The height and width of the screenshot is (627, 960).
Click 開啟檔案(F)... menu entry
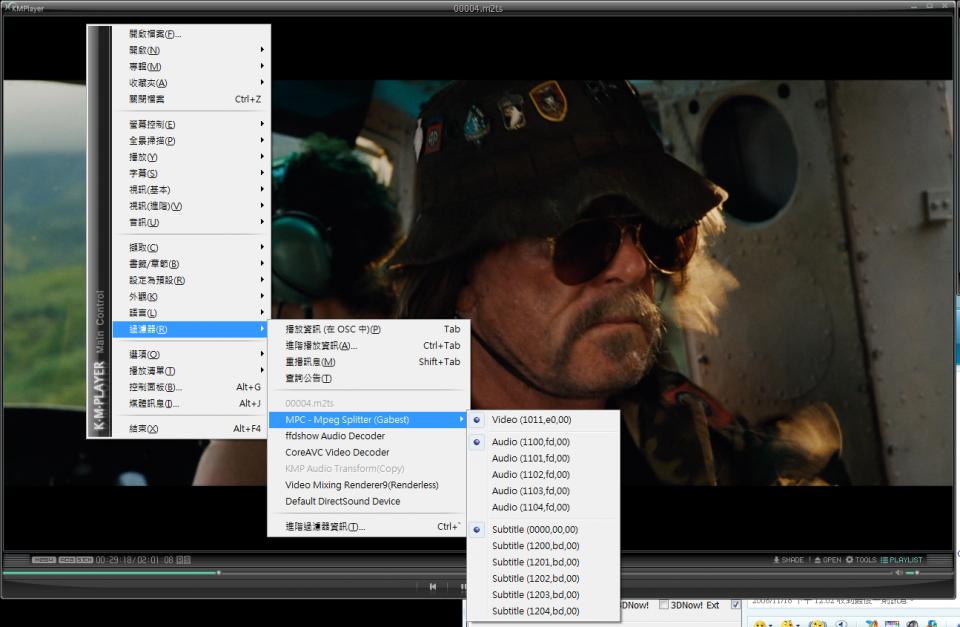tap(155, 34)
